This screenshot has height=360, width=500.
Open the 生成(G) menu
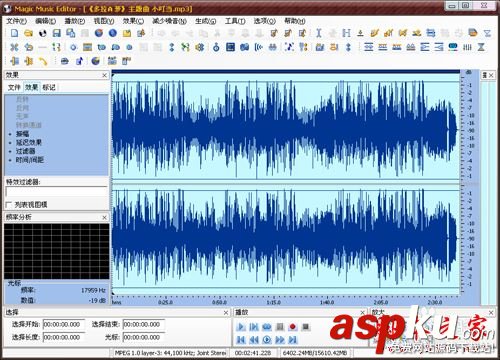(x=205, y=21)
